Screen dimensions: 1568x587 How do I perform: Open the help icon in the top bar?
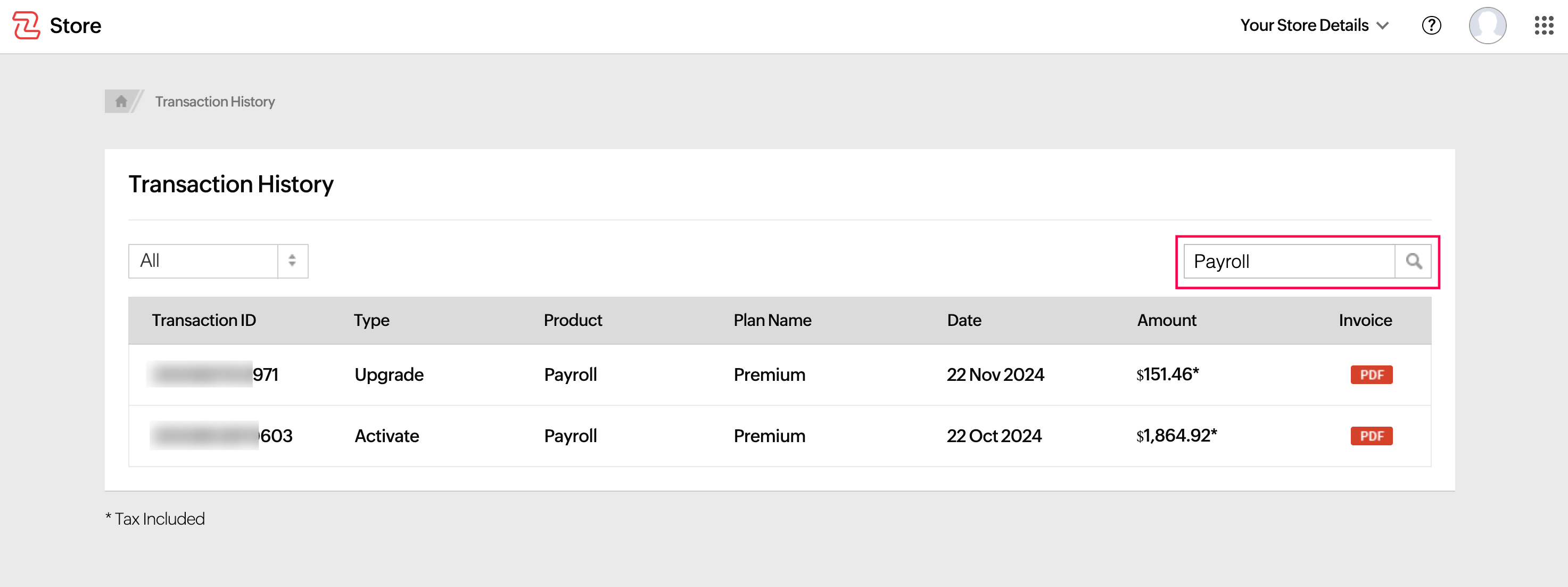(x=1432, y=26)
